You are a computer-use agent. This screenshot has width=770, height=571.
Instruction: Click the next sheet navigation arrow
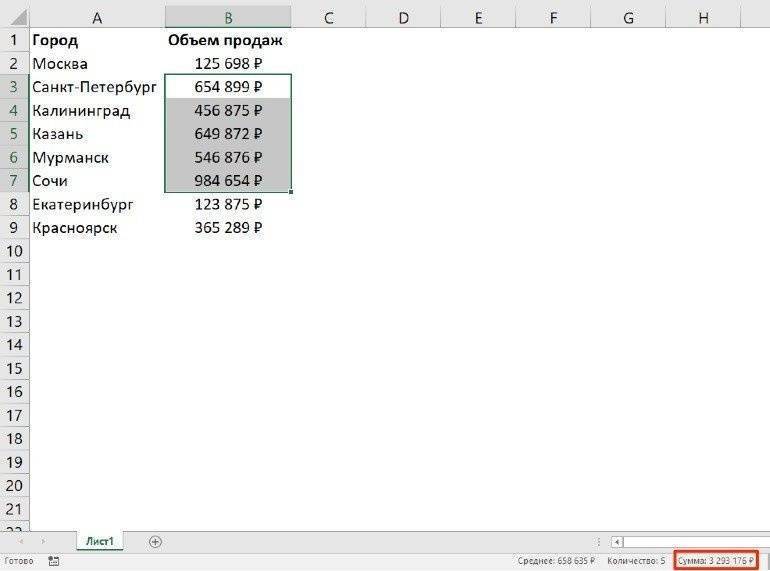click(x=41, y=541)
